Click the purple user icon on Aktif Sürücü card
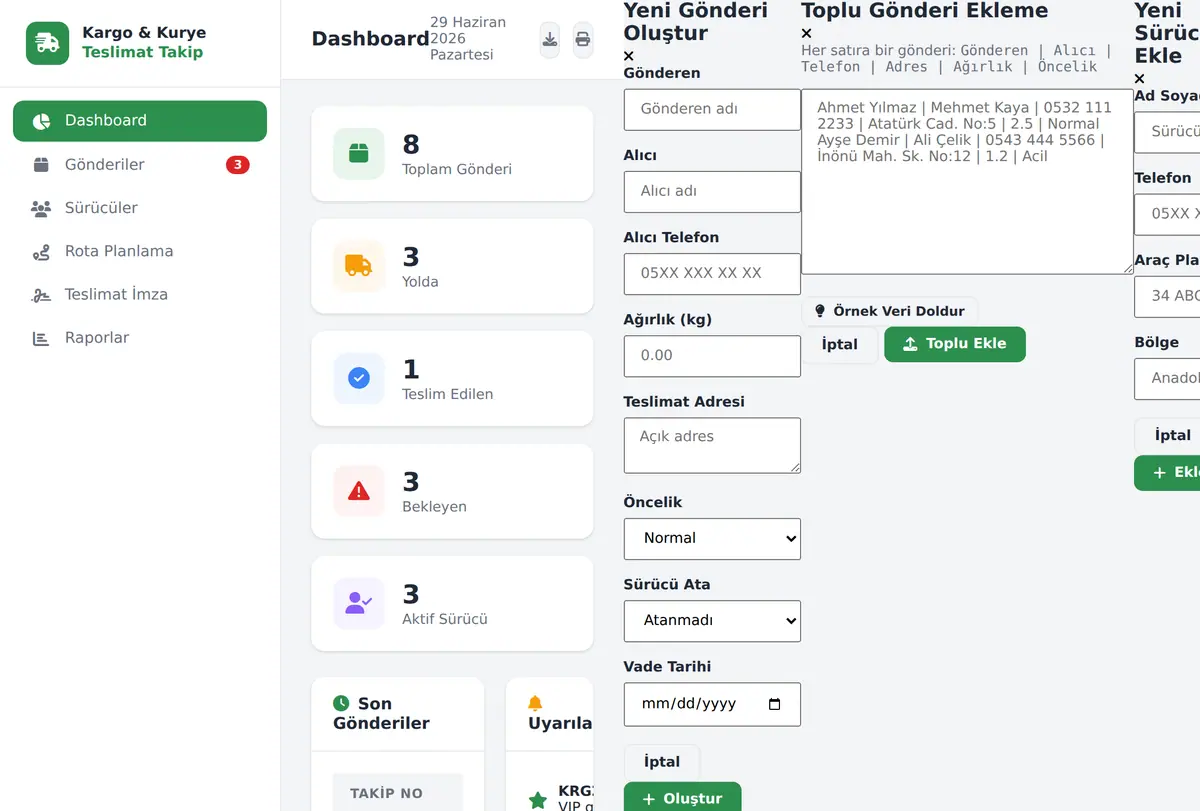 click(x=359, y=604)
